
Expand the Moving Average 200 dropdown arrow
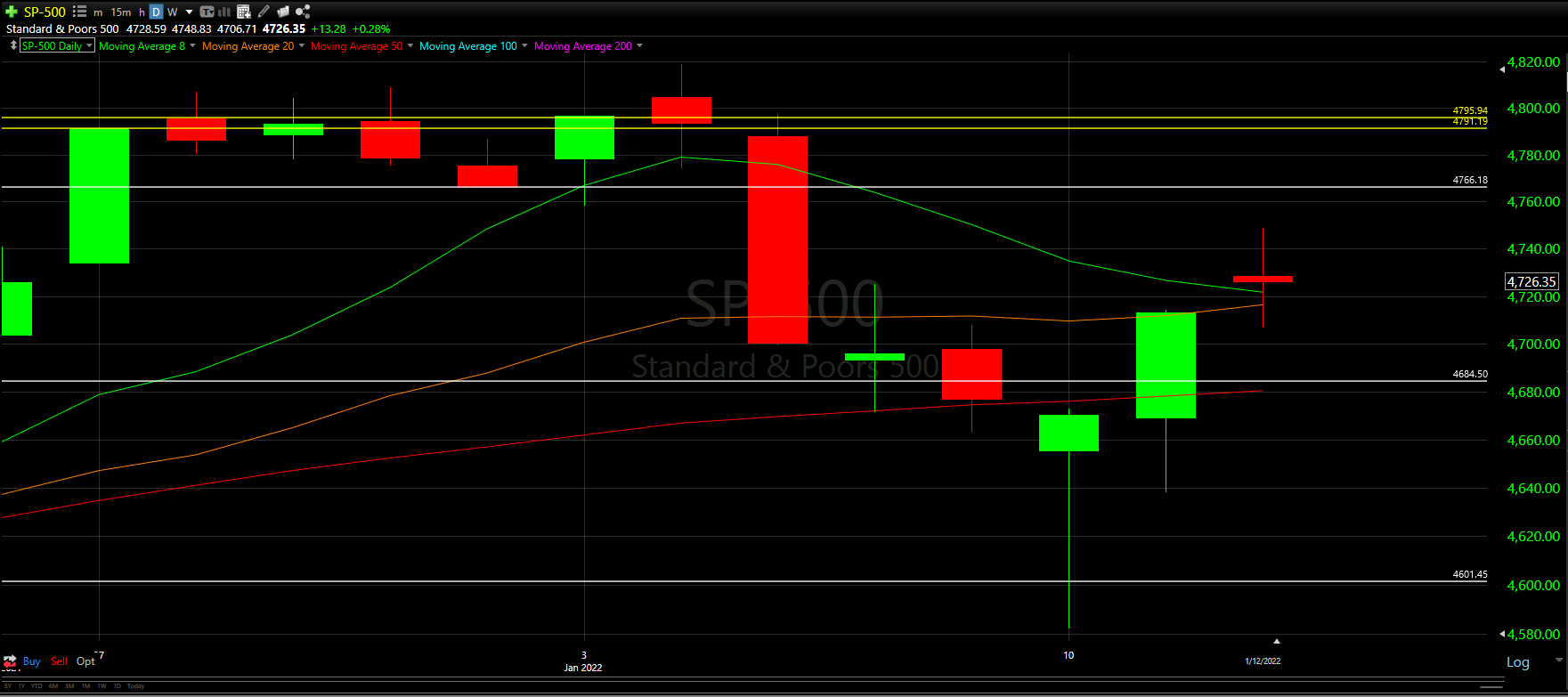click(639, 45)
